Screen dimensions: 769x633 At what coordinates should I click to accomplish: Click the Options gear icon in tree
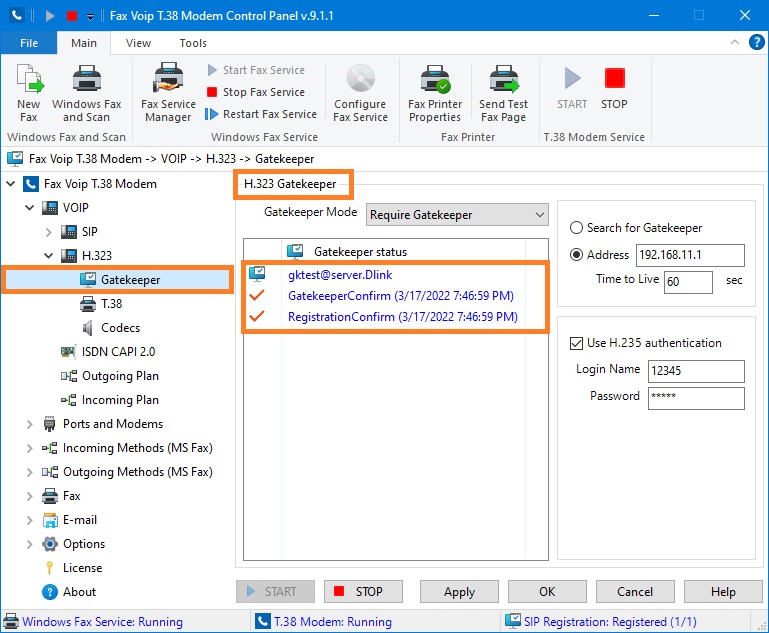tap(50, 544)
